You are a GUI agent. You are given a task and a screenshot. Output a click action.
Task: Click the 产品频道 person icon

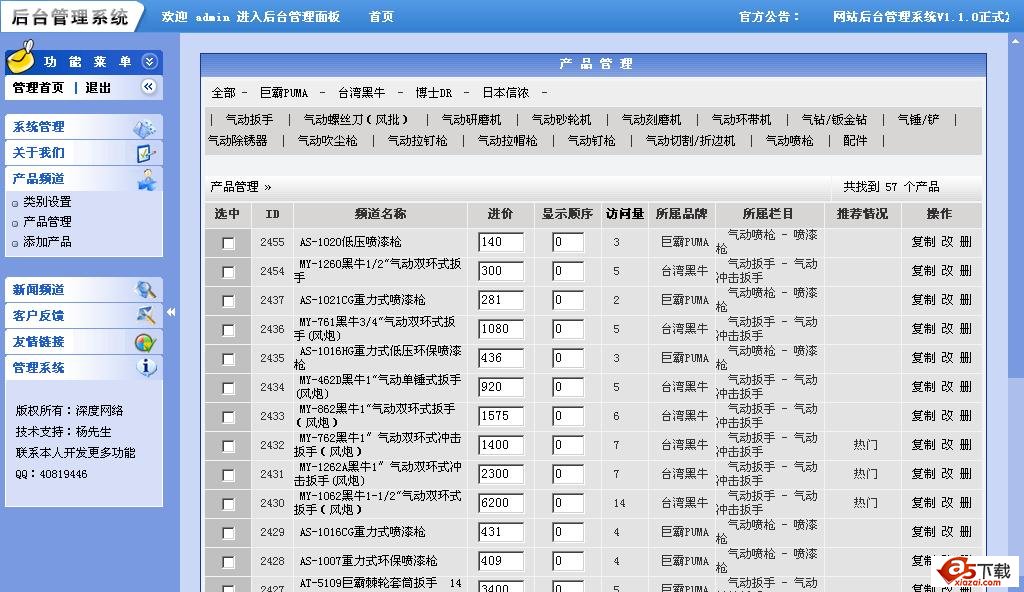coord(146,179)
